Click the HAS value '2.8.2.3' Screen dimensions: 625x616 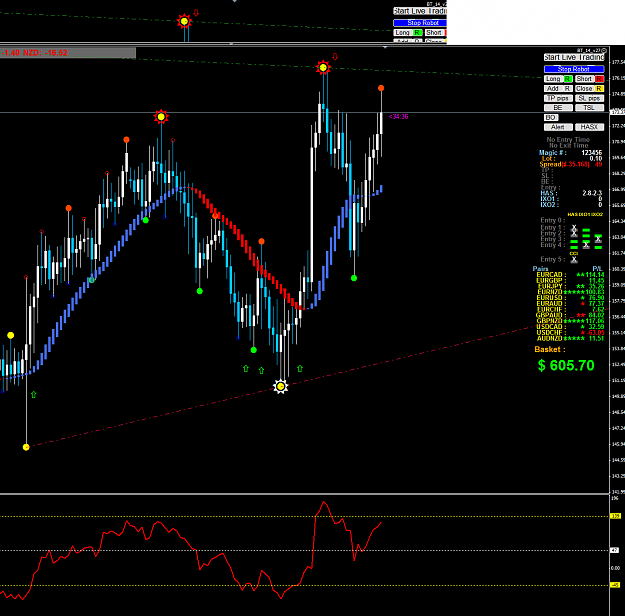click(592, 193)
